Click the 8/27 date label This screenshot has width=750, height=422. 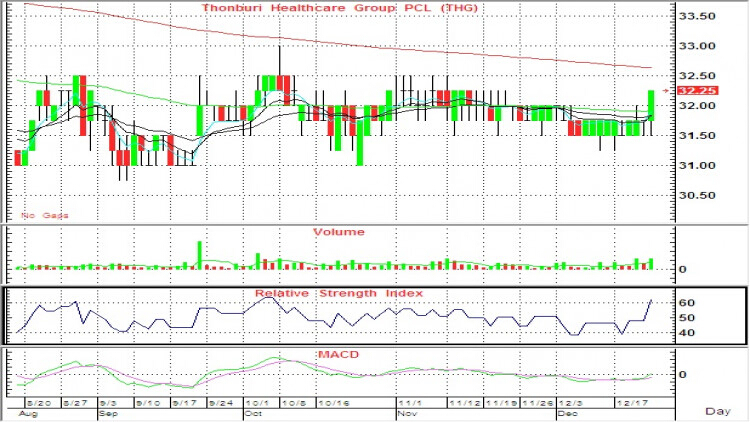[x=76, y=403]
